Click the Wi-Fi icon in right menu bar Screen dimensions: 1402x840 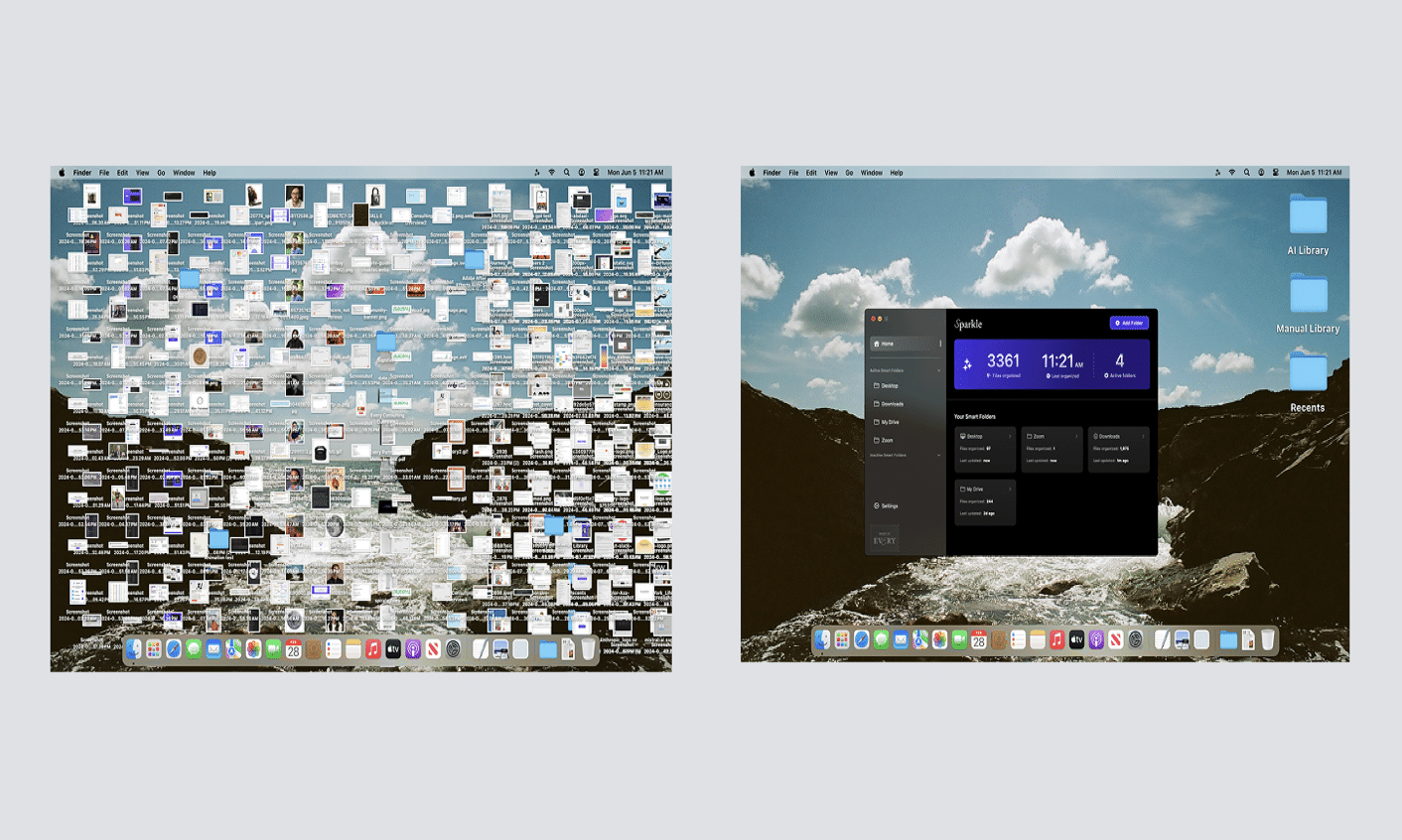coord(1232,173)
